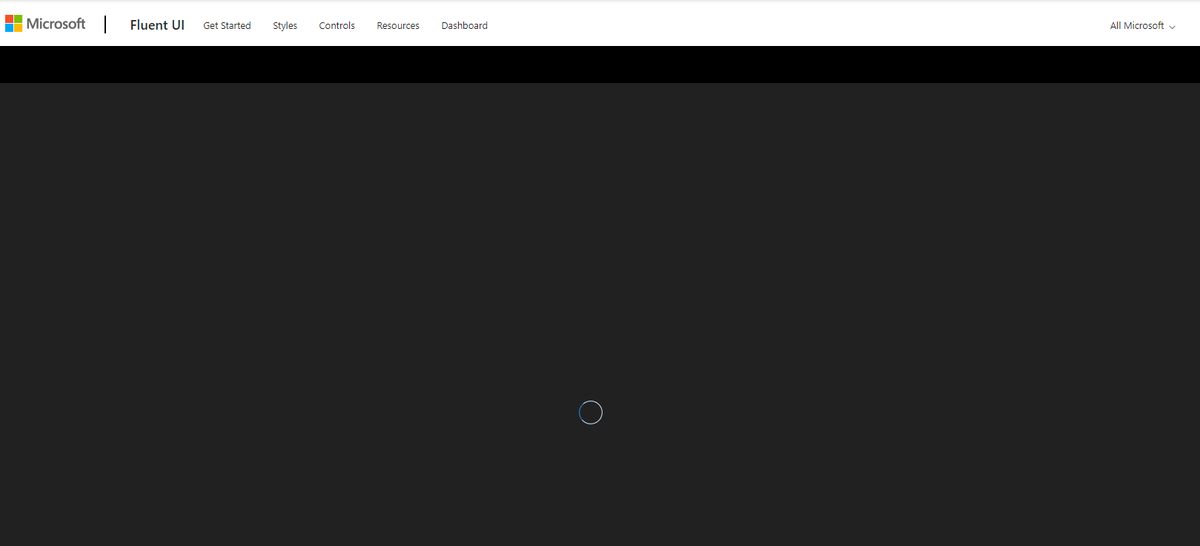Go to the Styles section
The width and height of the screenshot is (1200, 546).
tap(285, 25)
